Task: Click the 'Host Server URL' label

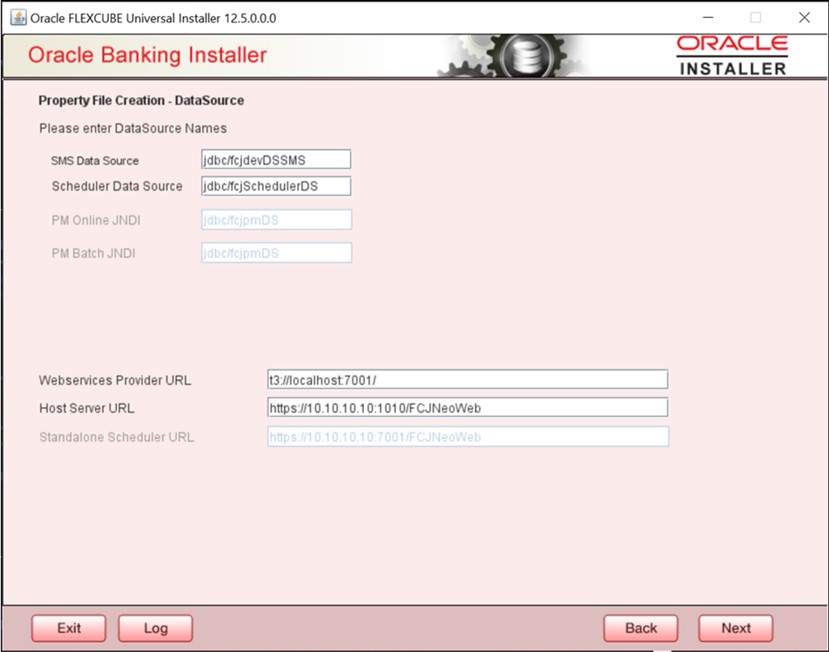Action: (87, 408)
